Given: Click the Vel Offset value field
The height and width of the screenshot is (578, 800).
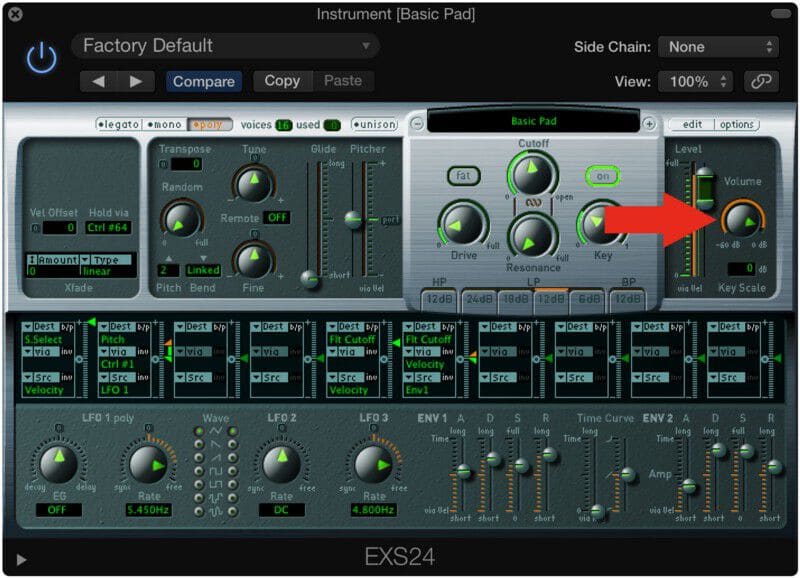Looking at the screenshot, I should click(60, 228).
